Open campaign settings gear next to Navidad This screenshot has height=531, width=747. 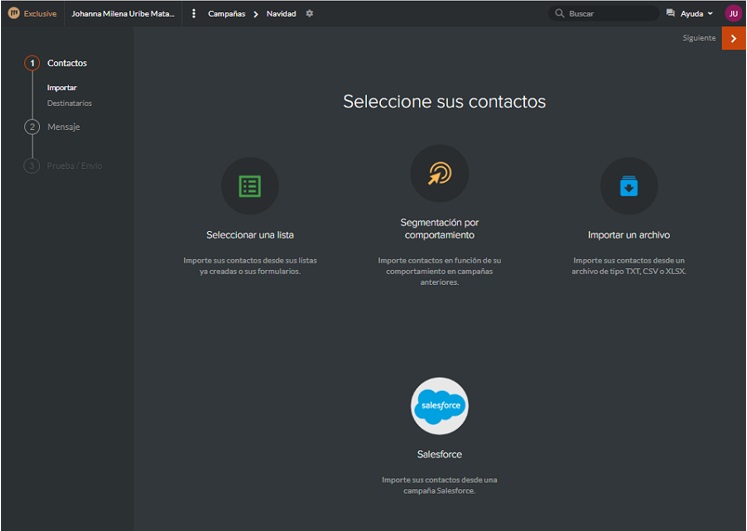310,14
